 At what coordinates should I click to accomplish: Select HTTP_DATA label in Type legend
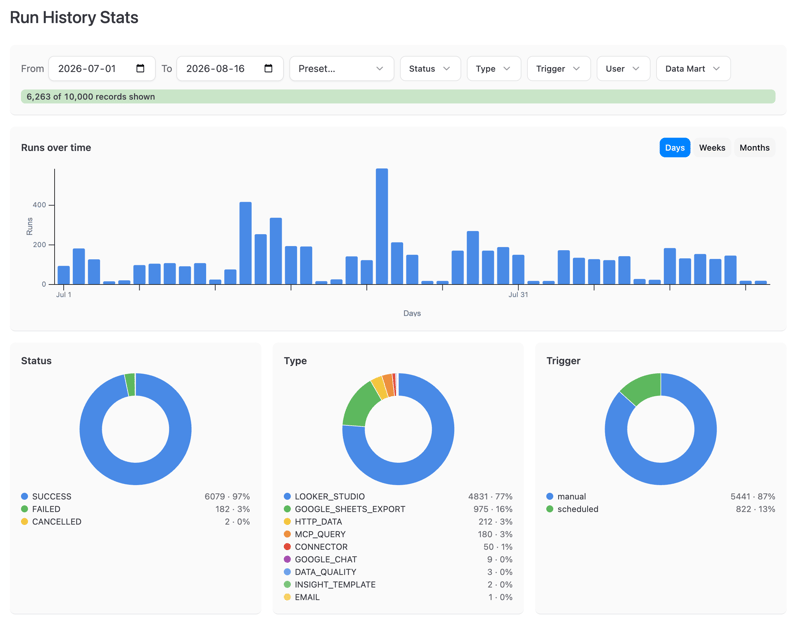(318, 522)
